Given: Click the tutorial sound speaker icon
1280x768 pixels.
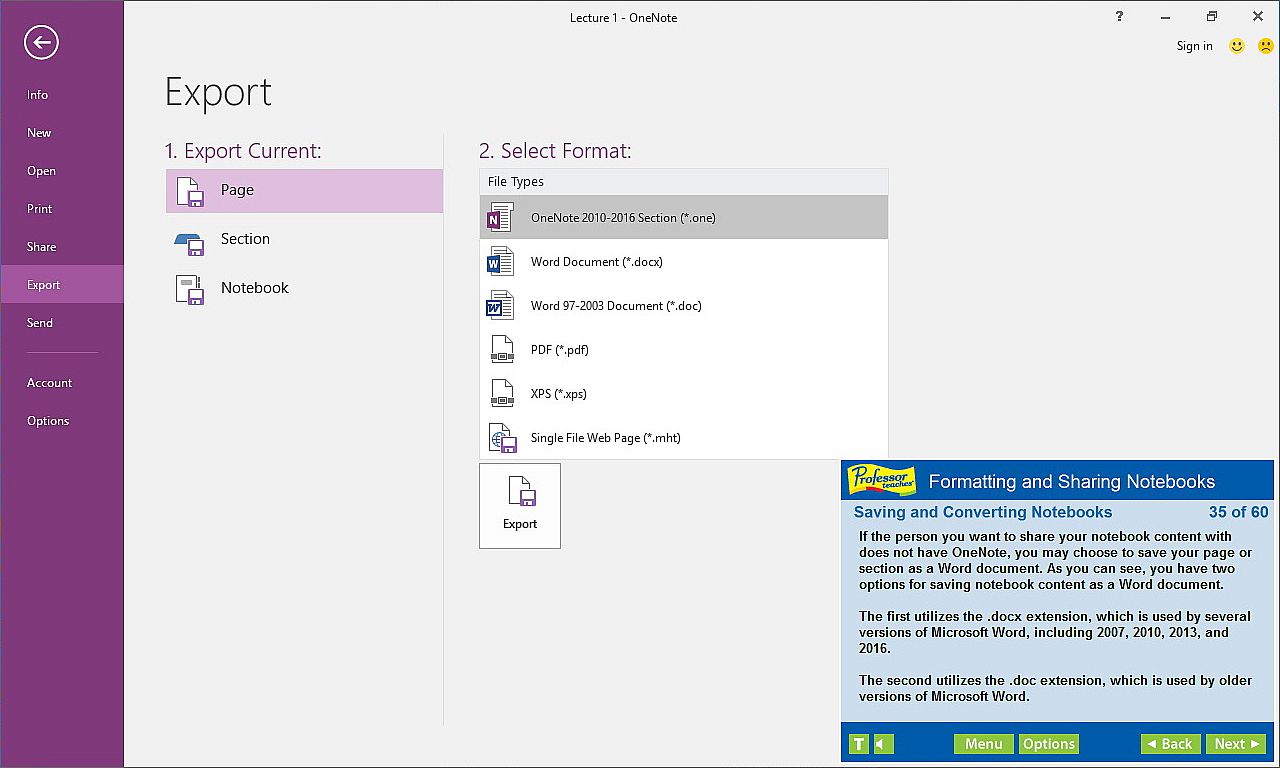Looking at the screenshot, I should (x=884, y=744).
